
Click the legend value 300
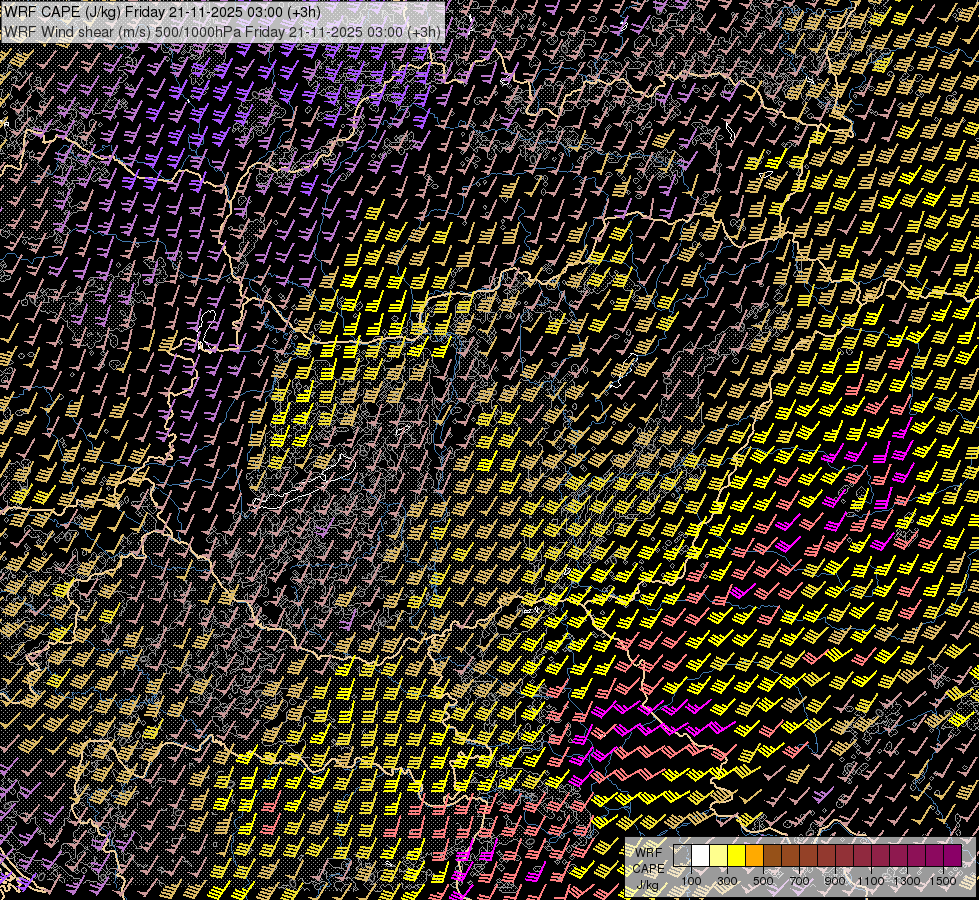tap(727, 881)
